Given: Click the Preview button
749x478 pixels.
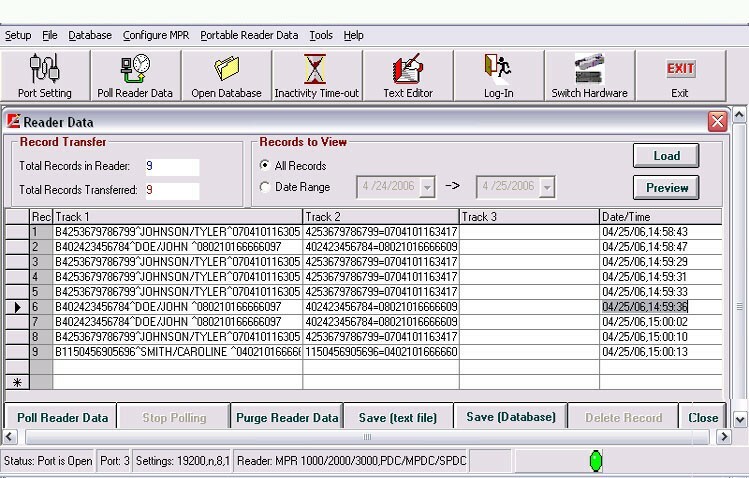Looking at the screenshot, I should [666, 188].
